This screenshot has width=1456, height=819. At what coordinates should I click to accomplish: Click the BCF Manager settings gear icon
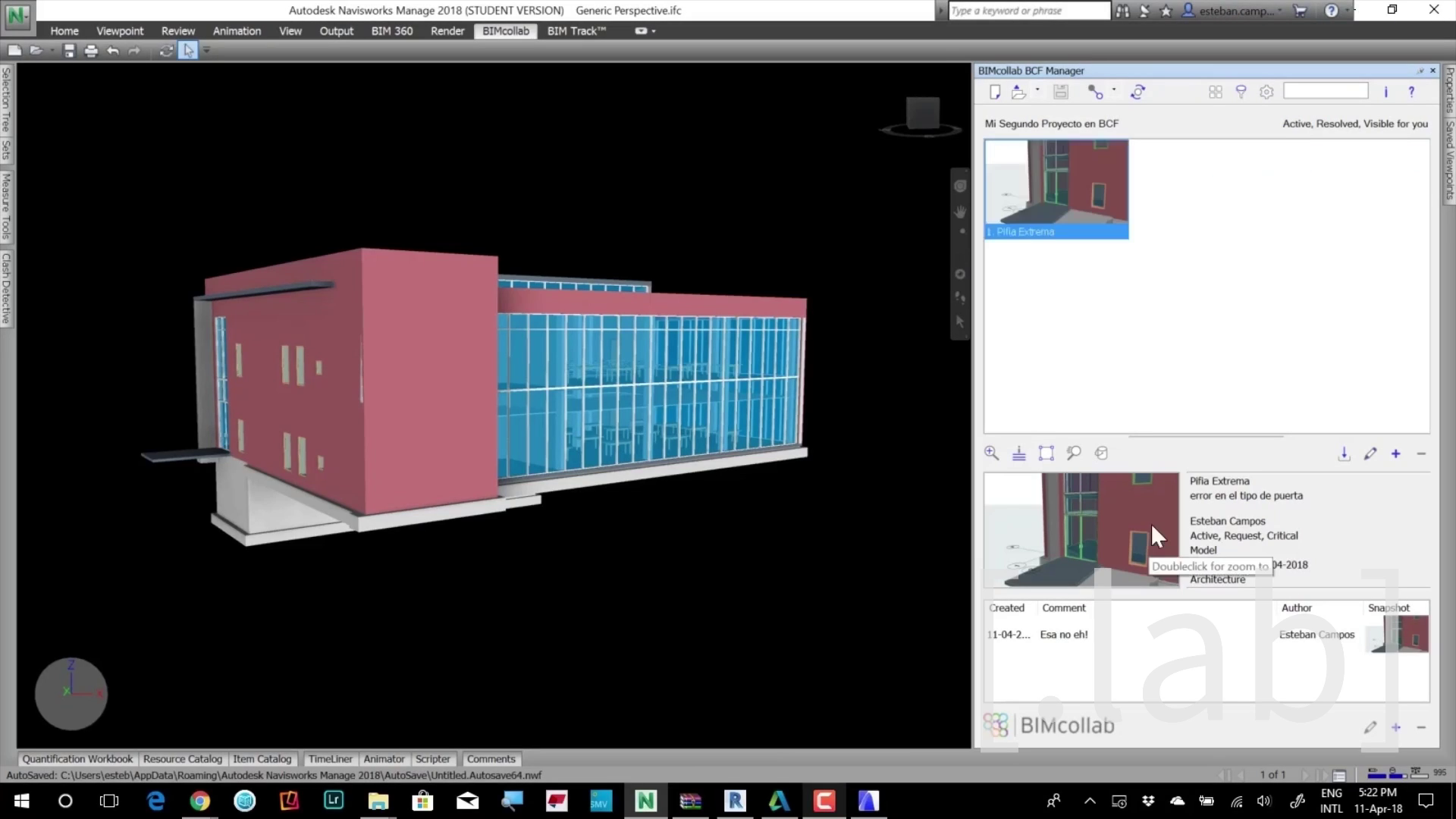coord(1266,92)
